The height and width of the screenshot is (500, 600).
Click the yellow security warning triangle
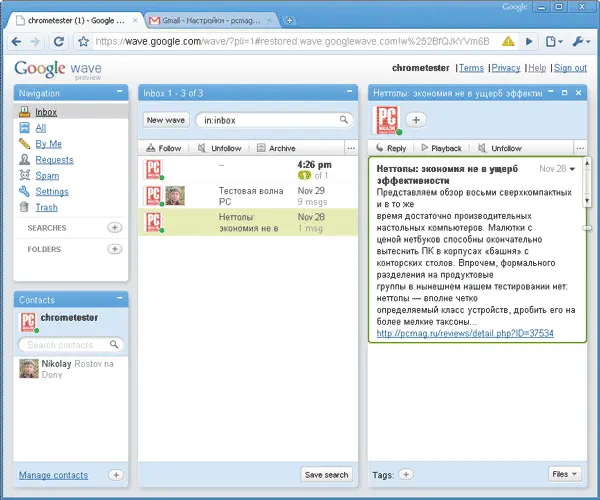click(x=508, y=41)
